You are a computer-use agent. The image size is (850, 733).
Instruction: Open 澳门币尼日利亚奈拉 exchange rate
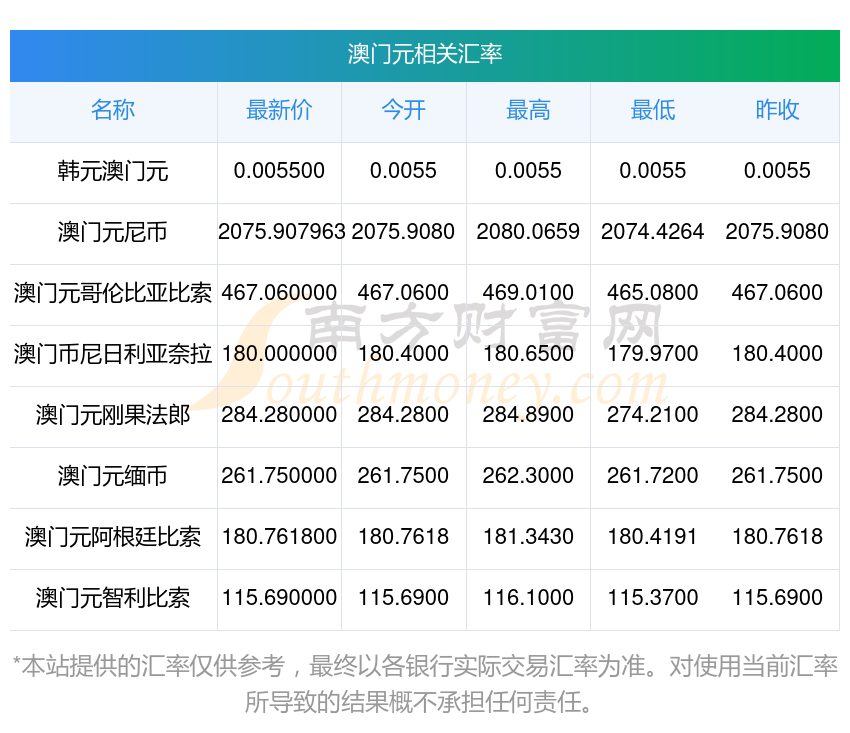tap(113, 354)
